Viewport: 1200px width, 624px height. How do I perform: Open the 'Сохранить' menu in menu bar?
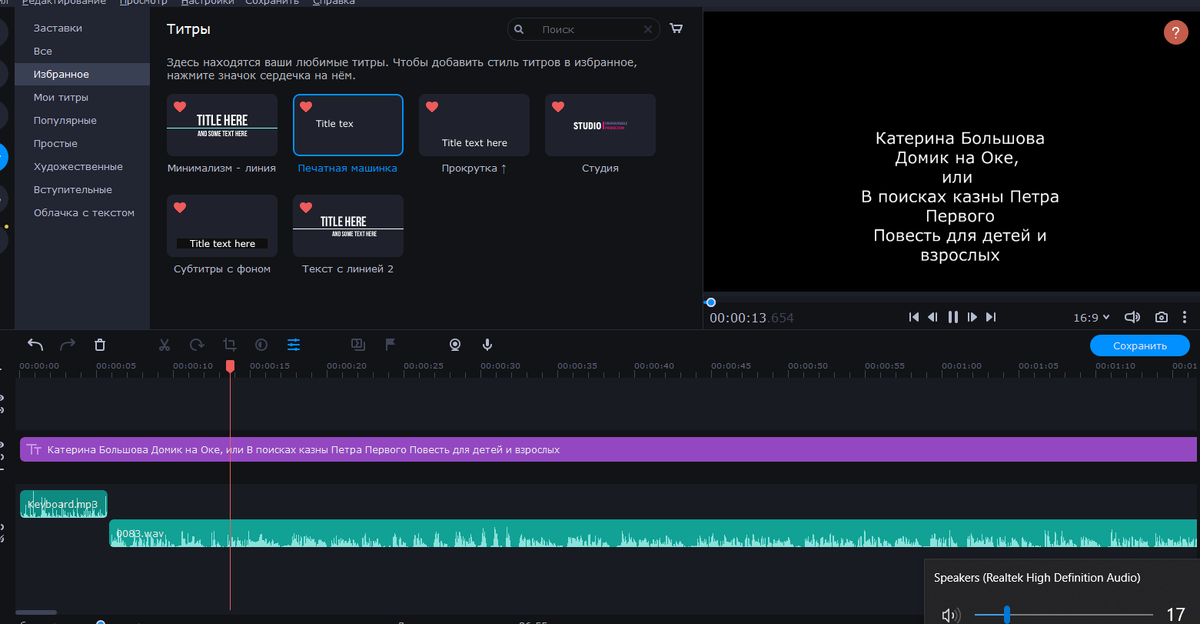click(271, 3)
